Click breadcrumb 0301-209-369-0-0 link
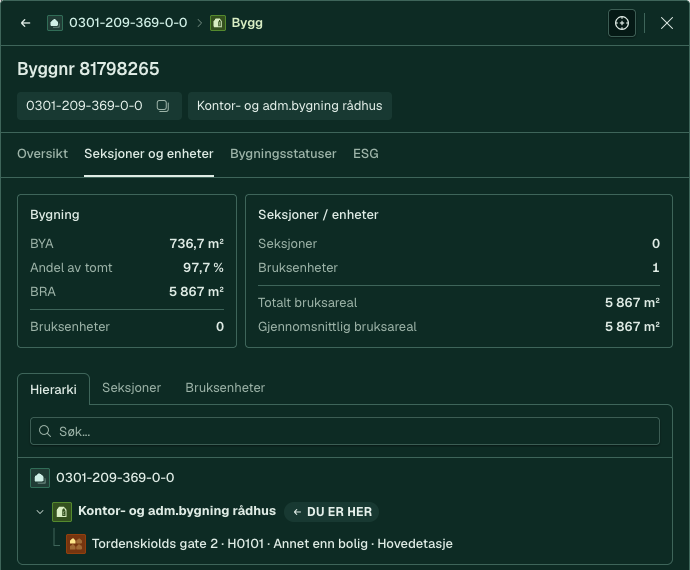 click(128, 23)
